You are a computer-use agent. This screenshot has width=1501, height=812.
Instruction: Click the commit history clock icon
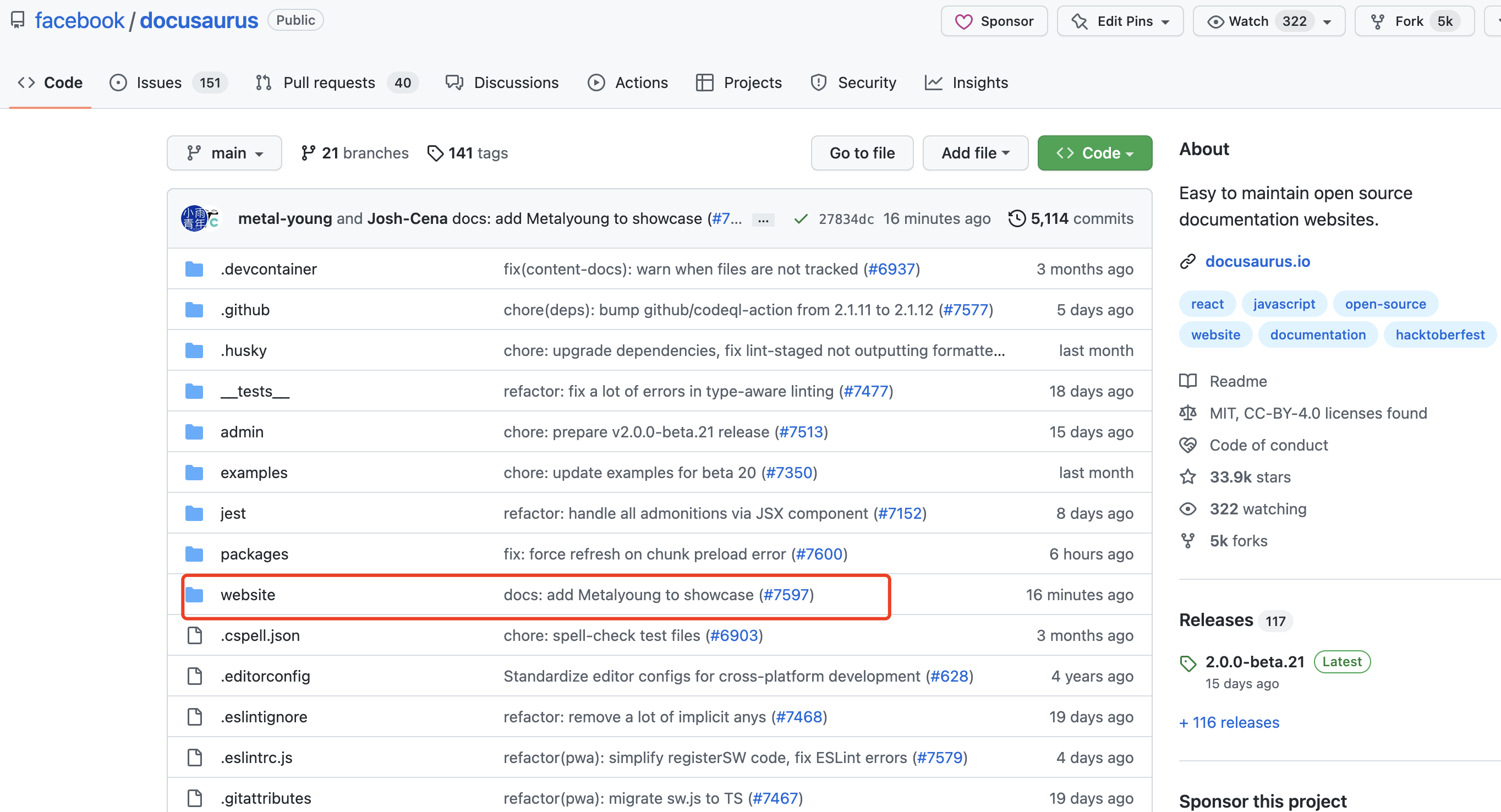pyautogui.click(x=1017, y=218)
